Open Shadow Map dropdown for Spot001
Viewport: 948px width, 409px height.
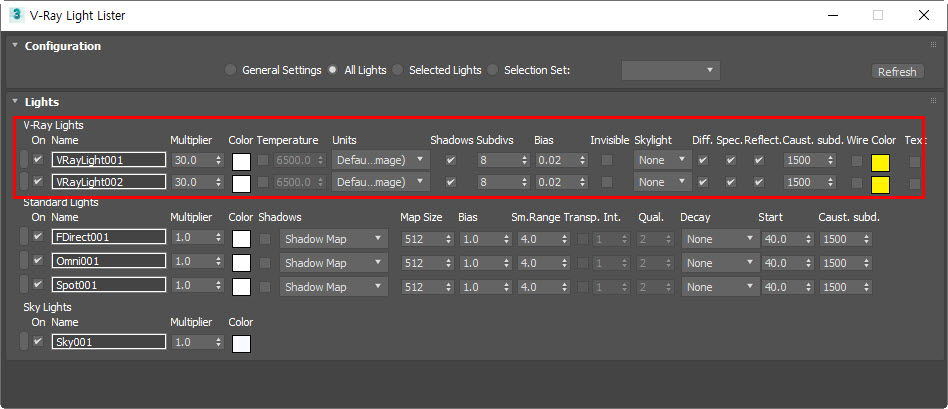[x=334, y=287]
